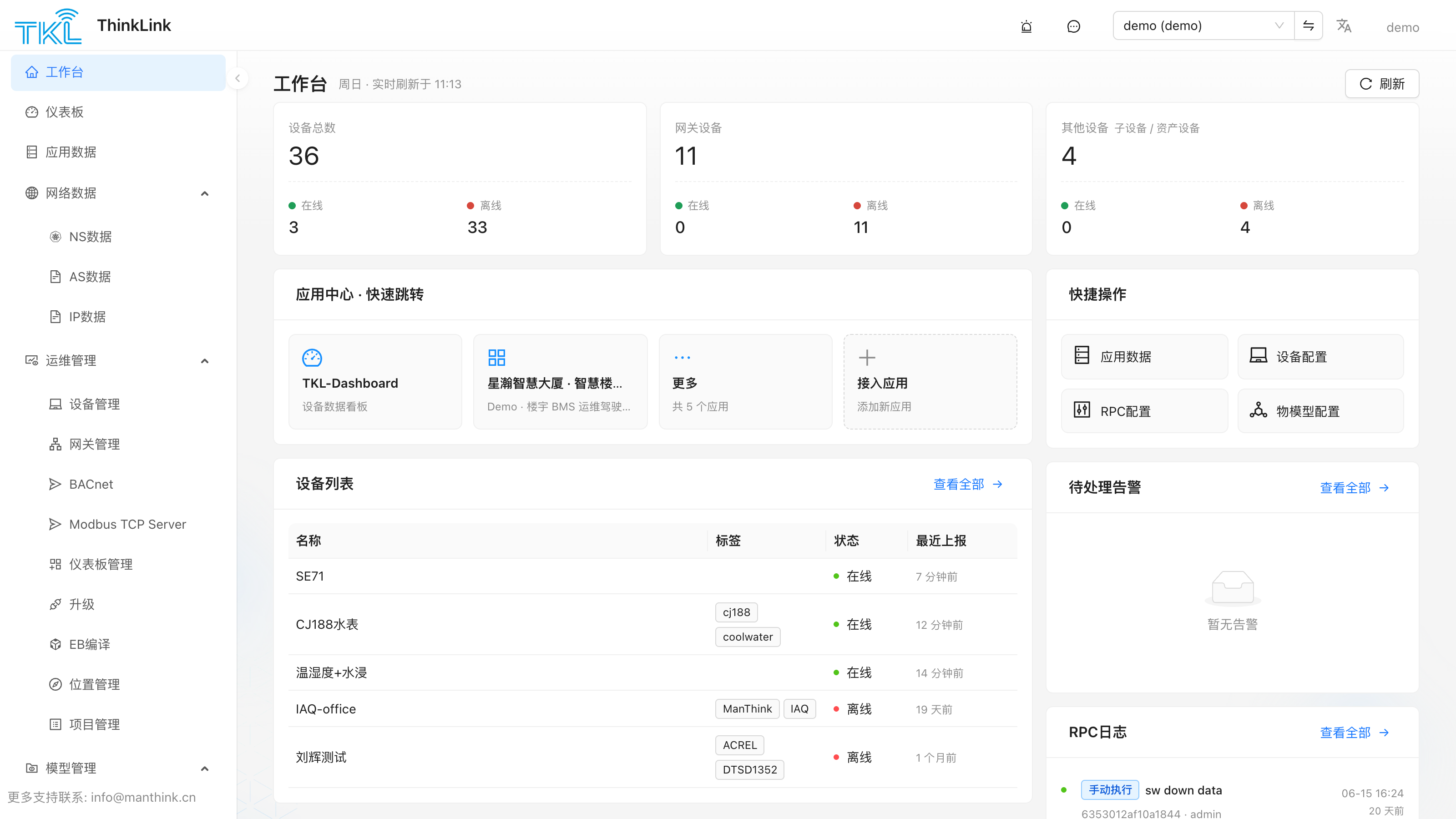Screen dimensions: 1456x819
Task: Collapse the 网络数据 menu chevron
Action: click(x=205, y=193)
